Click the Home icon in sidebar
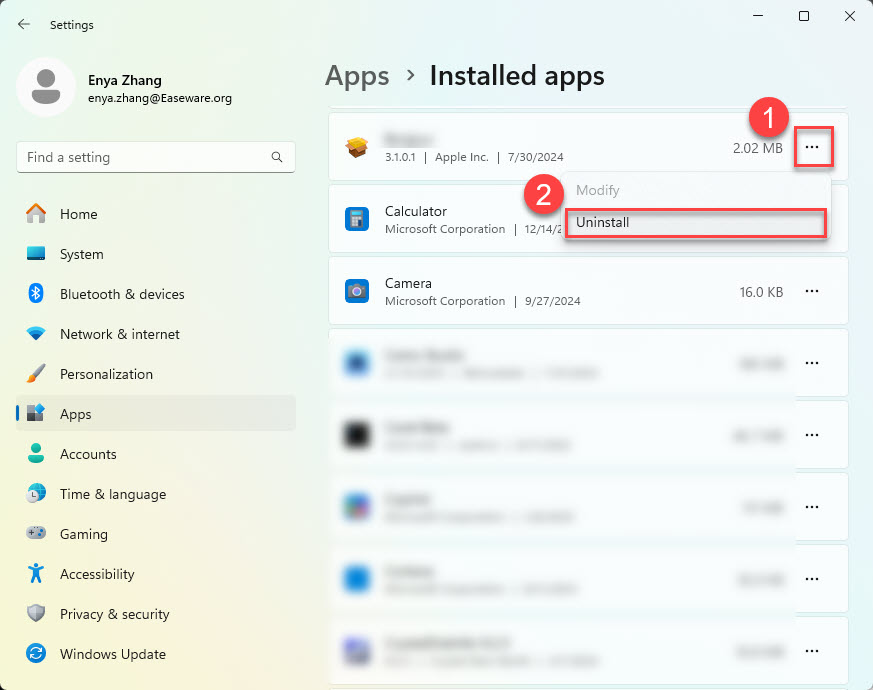Screen dimensions: 873x690 click(37, 214)
